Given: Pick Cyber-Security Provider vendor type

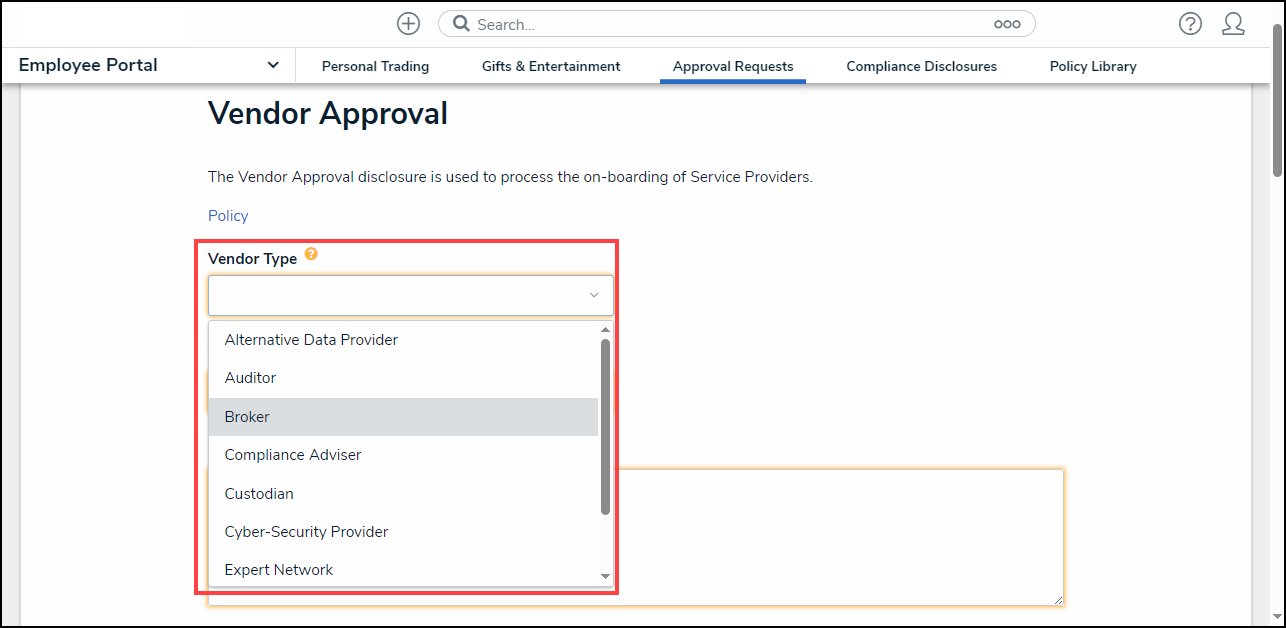Looking at the screenshot, I should pyautogui.click(x=306, y=531).
